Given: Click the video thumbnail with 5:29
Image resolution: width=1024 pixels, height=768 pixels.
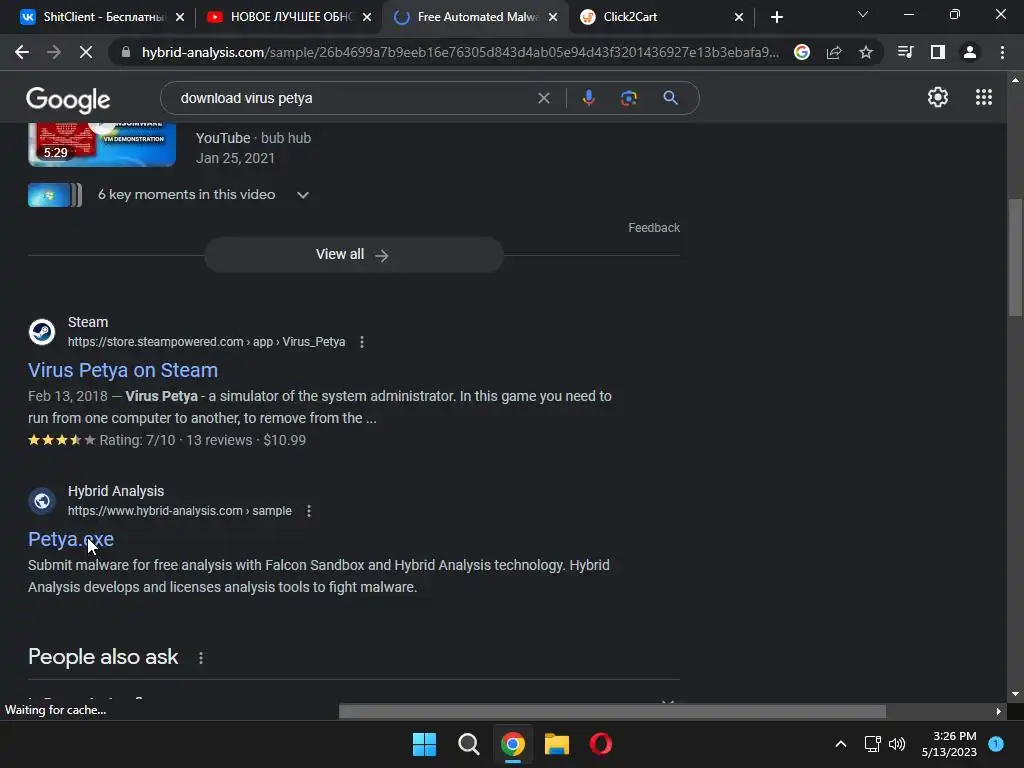Looking at the screenshot, I should (102, 144).
